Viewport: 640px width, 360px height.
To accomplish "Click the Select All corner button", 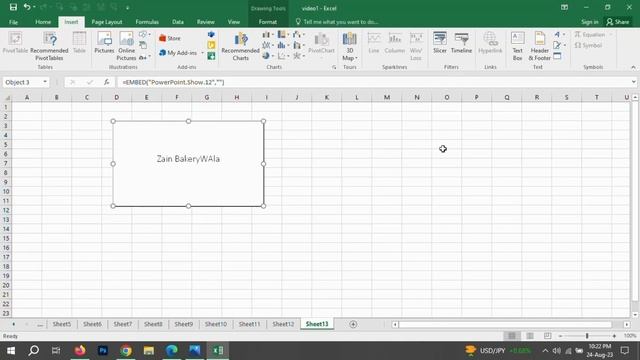I will (x=6, y=97).
